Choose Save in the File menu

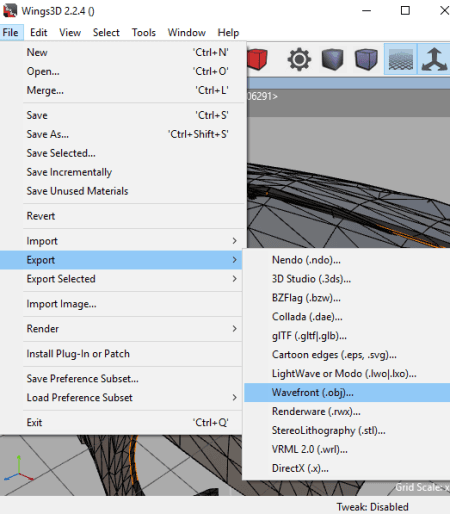pos(123,115)
